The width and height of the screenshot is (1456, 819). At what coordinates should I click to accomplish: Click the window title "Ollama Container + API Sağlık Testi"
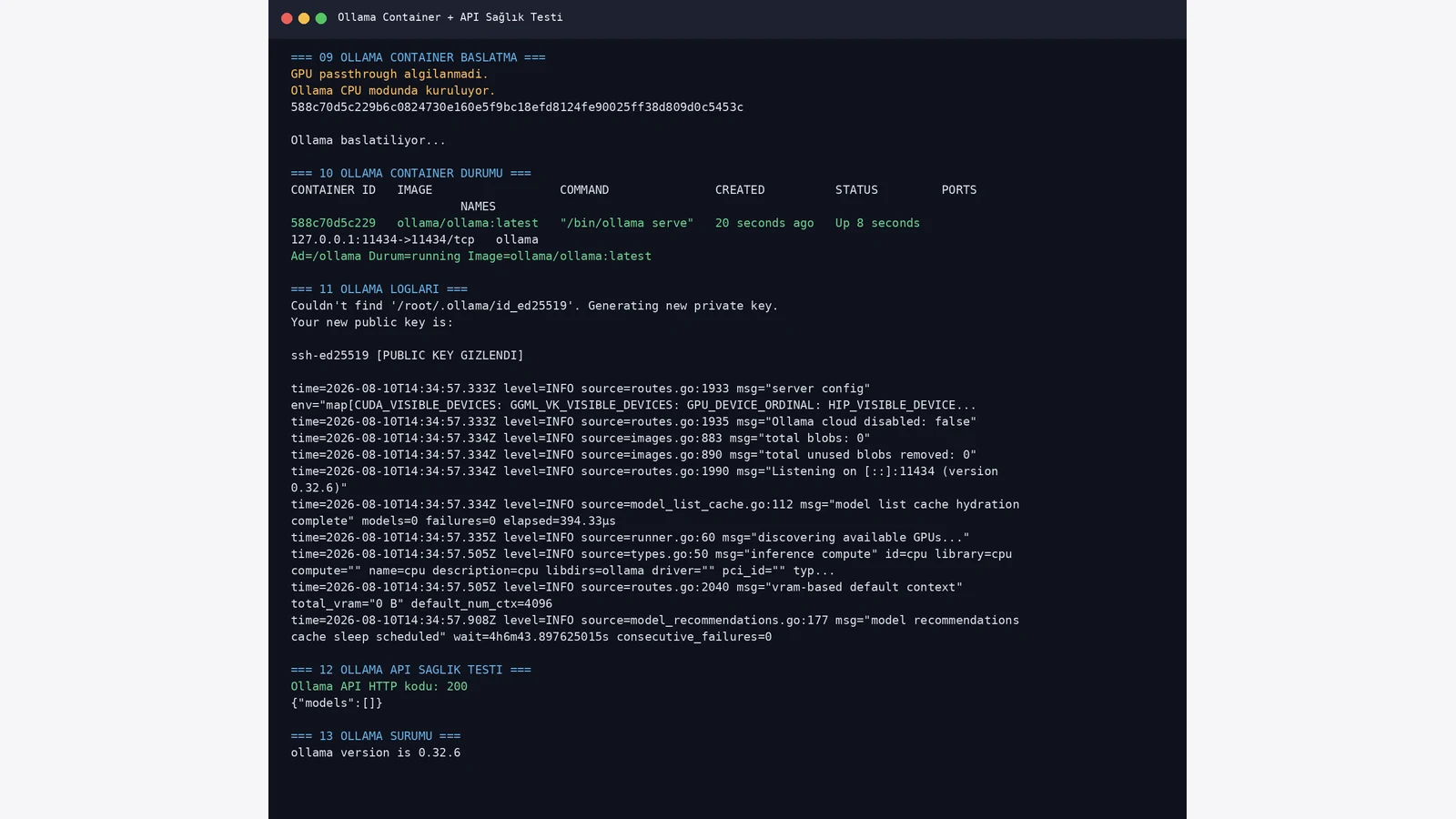pyautogui.click(x=450, y=17)
